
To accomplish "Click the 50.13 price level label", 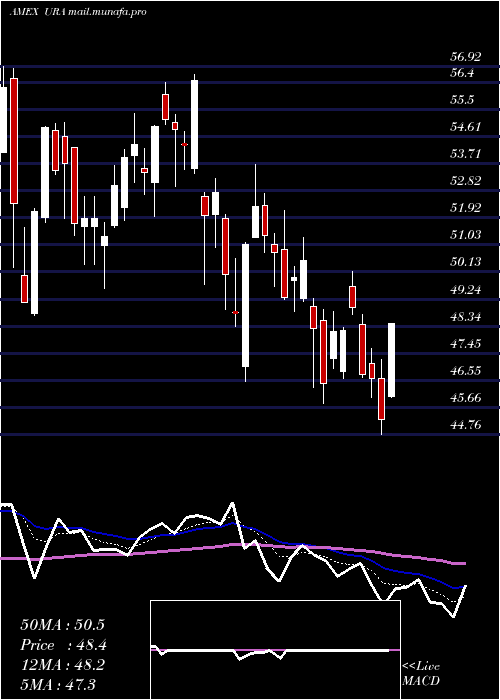I will pos(466,262).
